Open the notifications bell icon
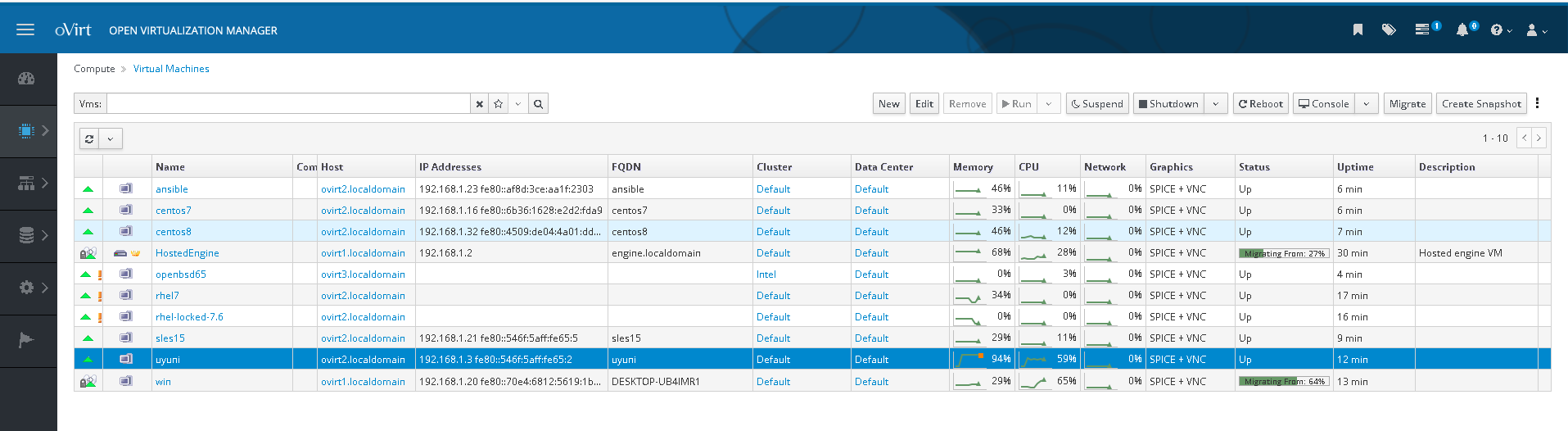 coord(1462,29)
